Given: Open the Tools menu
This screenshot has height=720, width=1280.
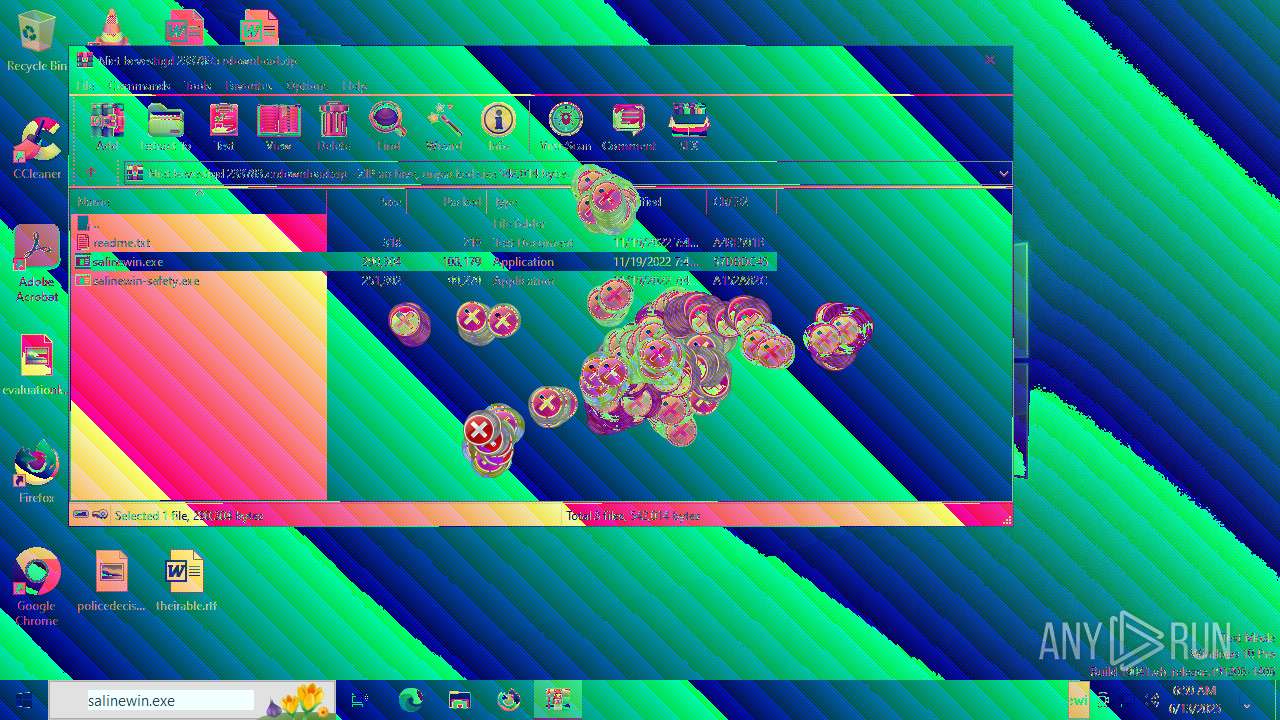Looking at the screenshot, I should click(198, 86).
